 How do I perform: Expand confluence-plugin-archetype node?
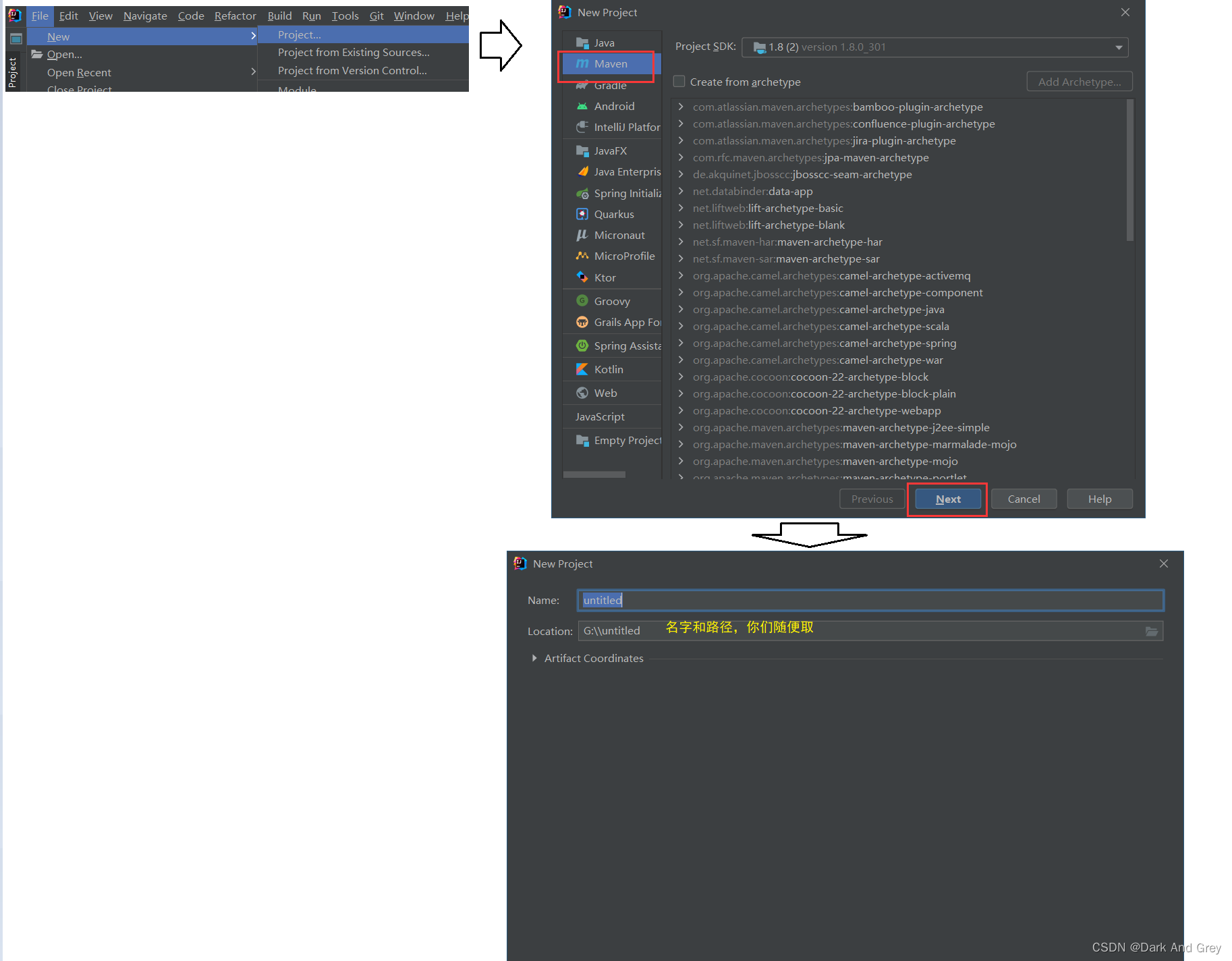point(681,124)
